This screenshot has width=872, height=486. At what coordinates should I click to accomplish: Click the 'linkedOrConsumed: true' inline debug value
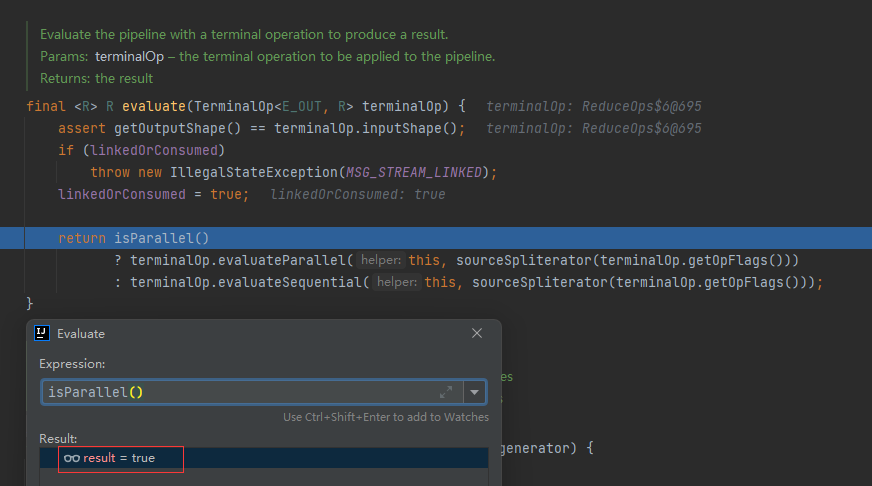pos(357,194)
